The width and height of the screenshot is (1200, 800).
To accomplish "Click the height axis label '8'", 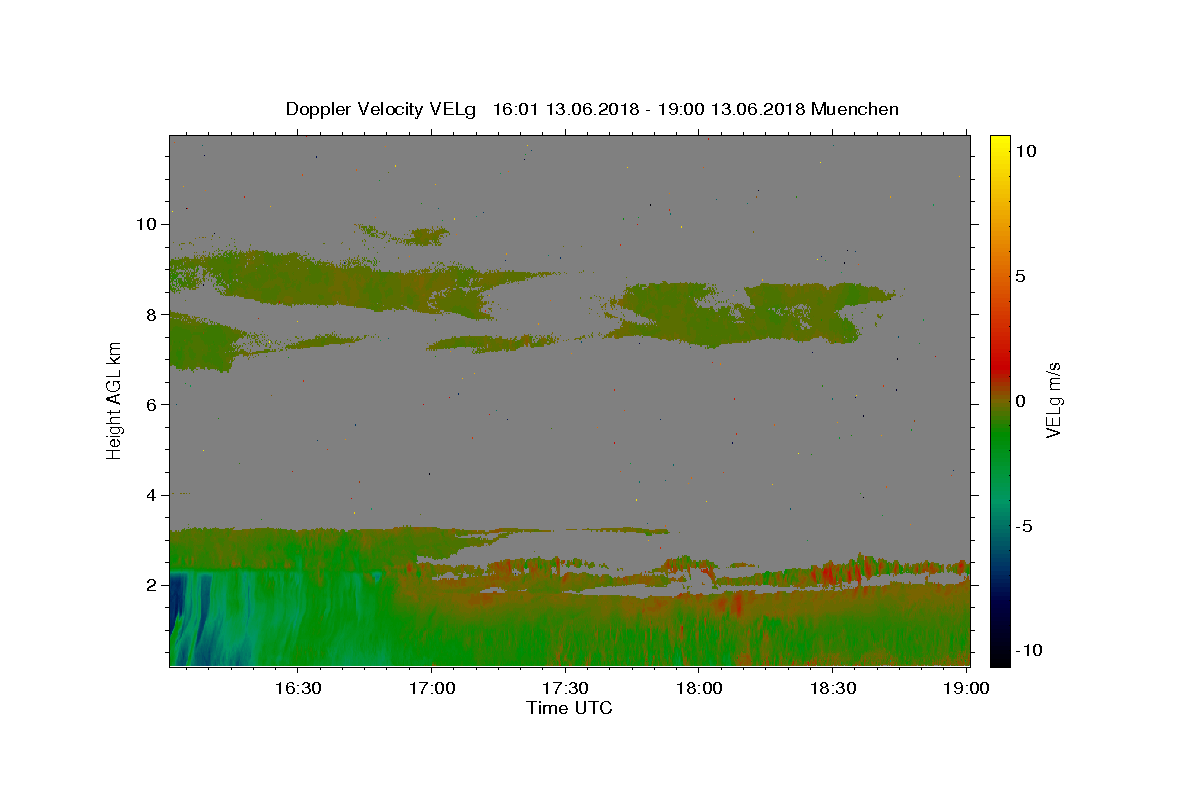I will (151, 314).
